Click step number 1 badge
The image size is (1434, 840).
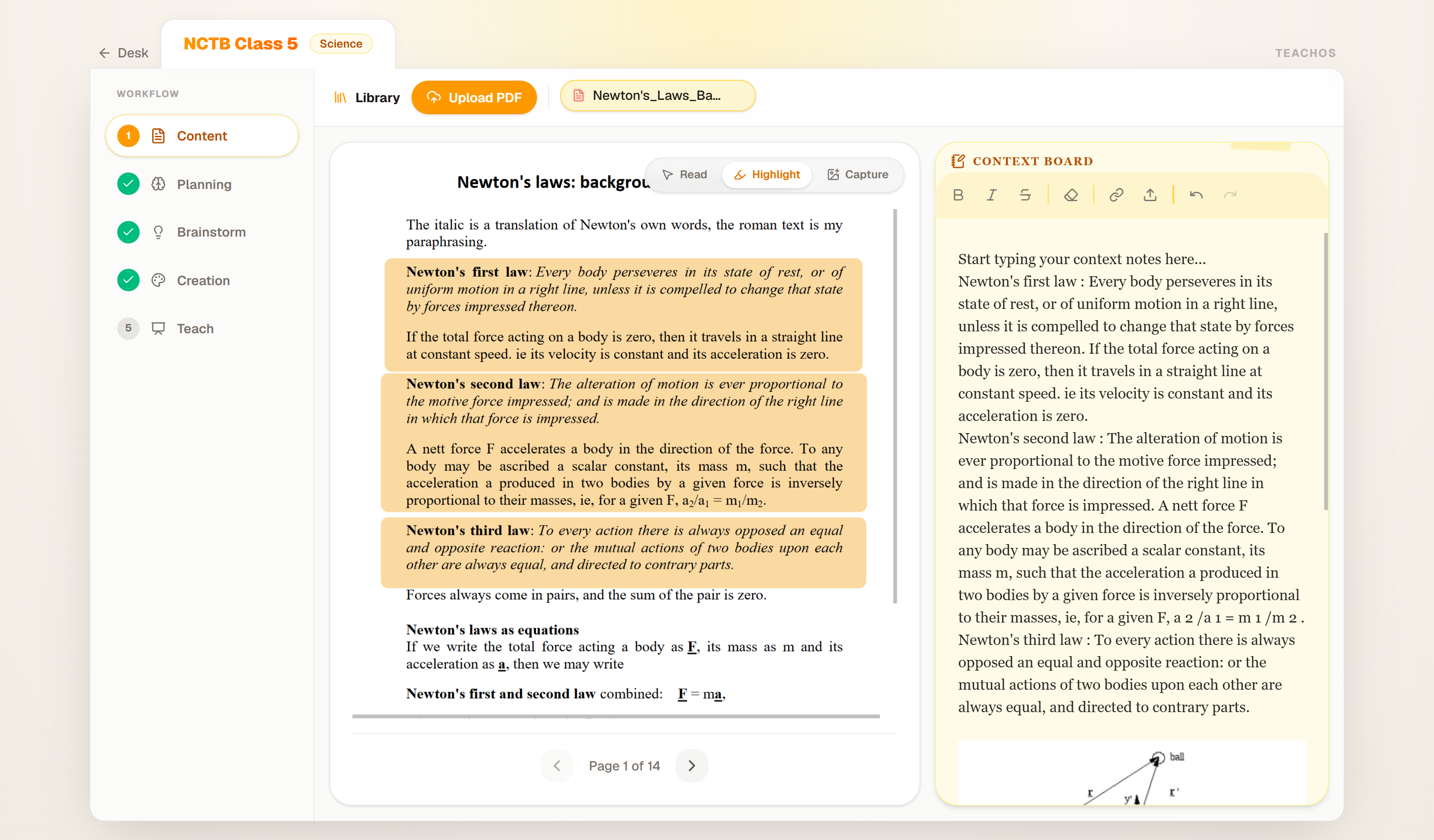[x=128, y=136]
